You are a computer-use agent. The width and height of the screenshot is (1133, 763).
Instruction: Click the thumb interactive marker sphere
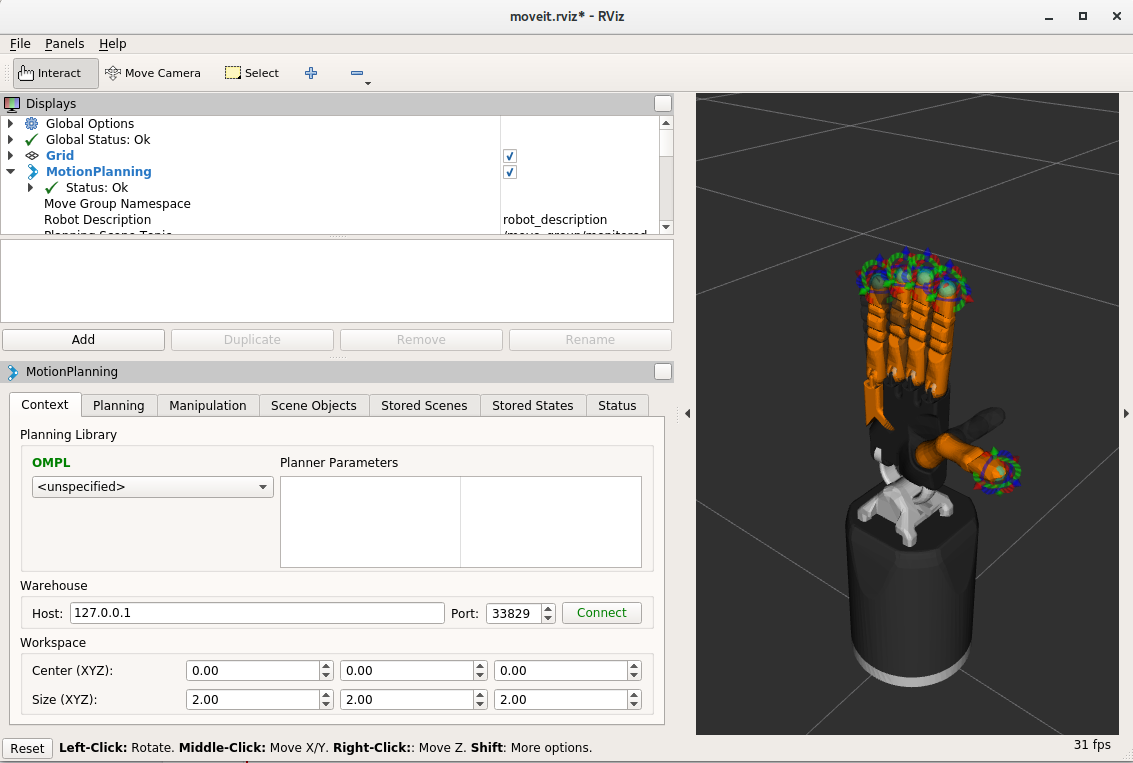click(x=998, y=471)
